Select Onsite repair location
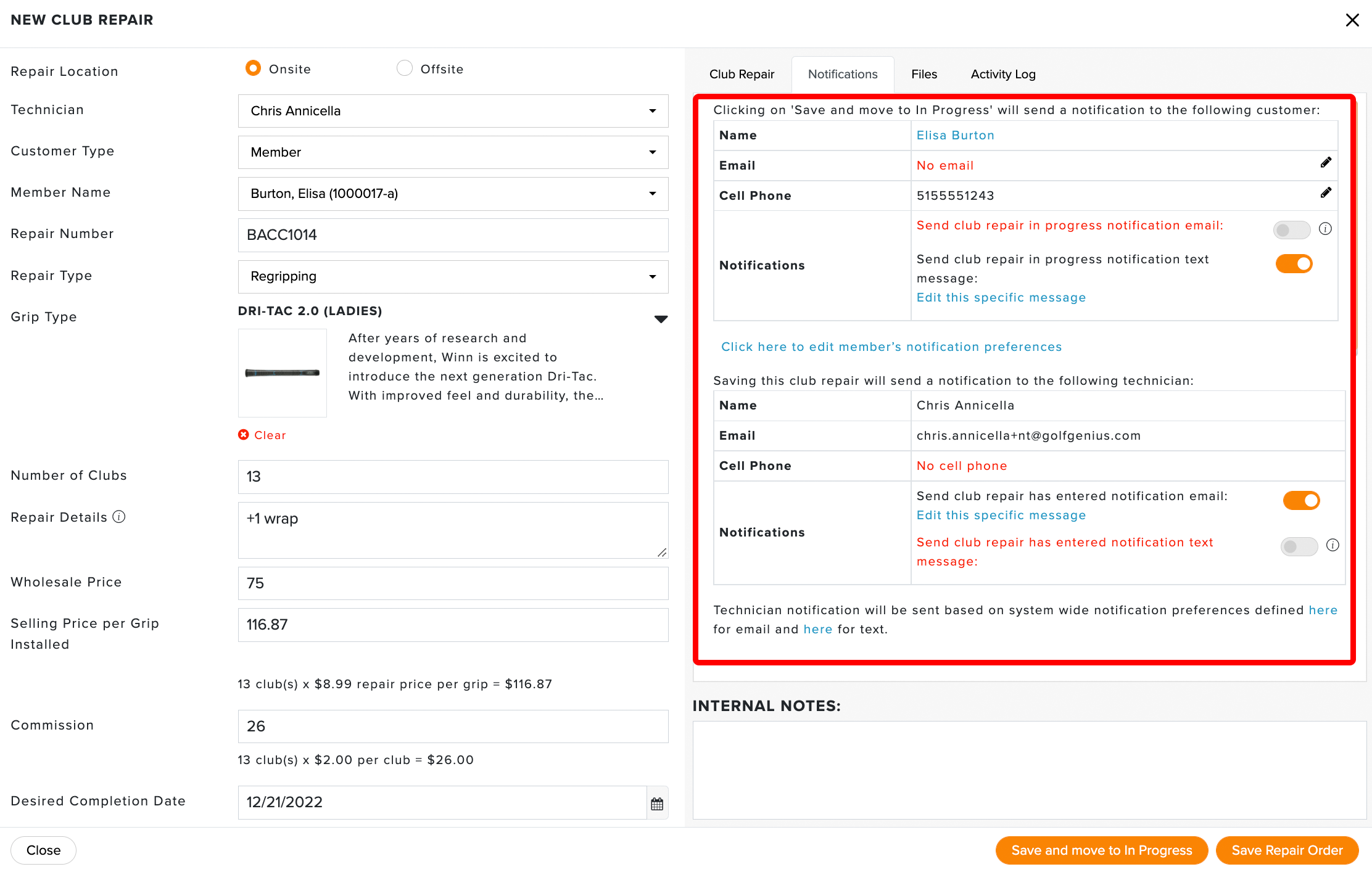 point(253,68)
